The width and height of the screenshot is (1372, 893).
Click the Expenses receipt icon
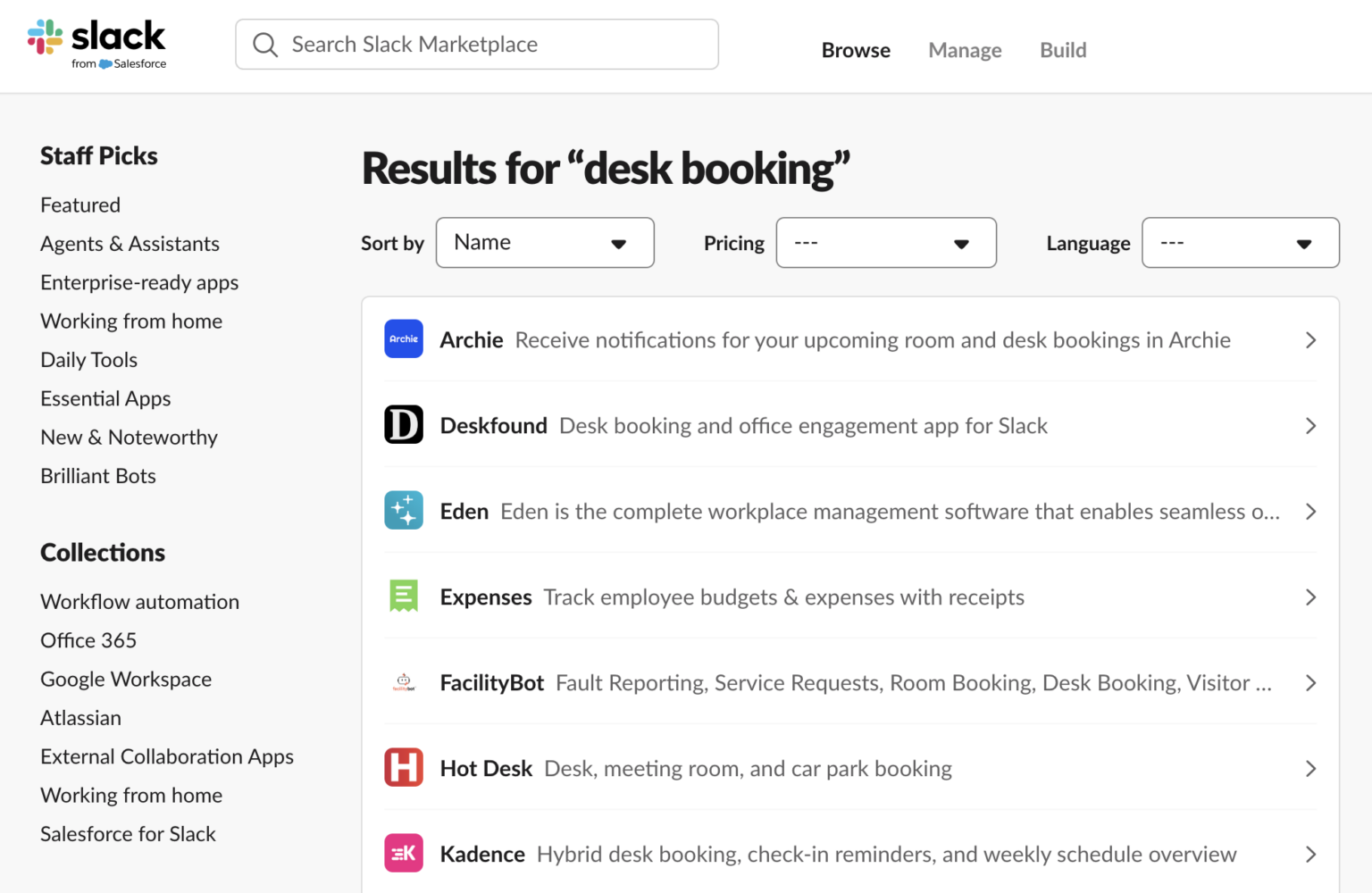(x=404, y=596)
